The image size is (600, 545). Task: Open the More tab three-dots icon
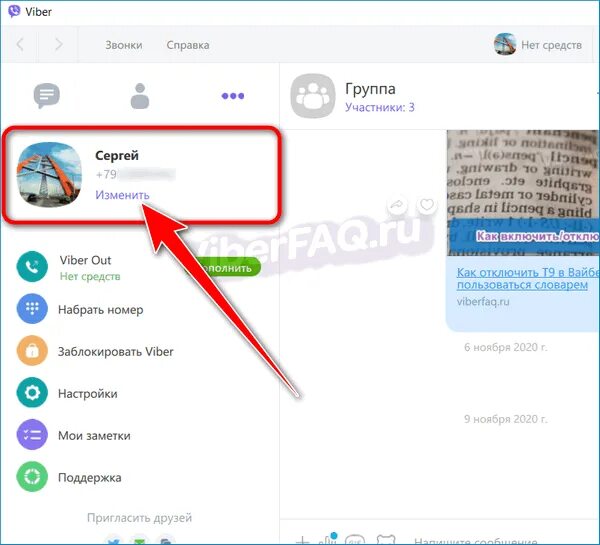(233, 96)
